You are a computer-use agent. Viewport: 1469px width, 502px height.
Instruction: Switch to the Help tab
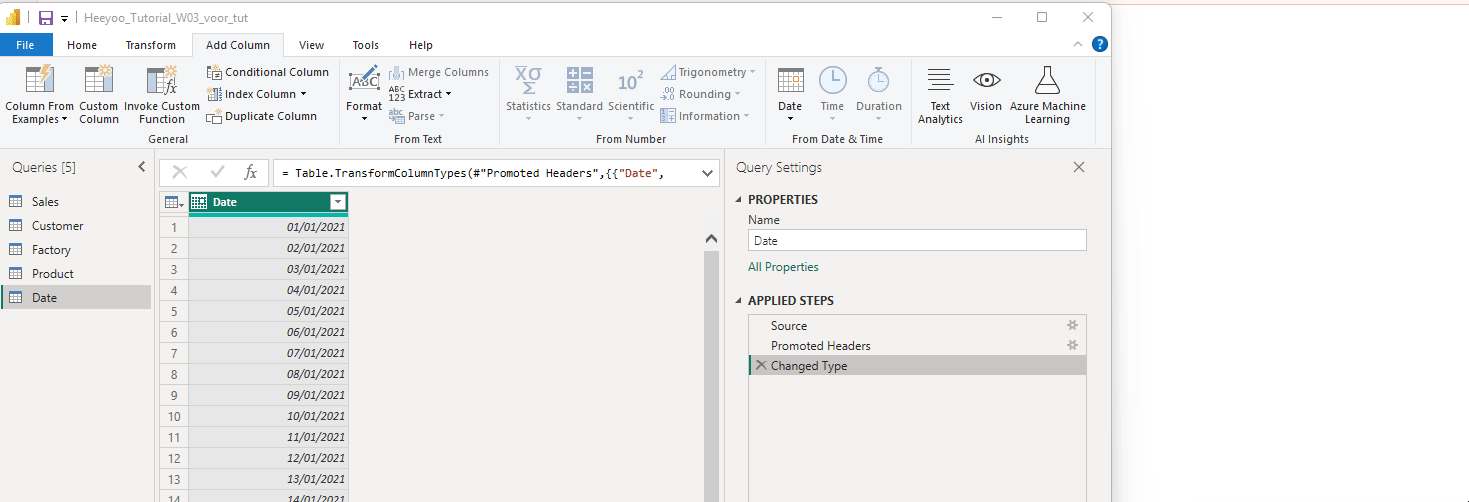click(x=421, y=45)
